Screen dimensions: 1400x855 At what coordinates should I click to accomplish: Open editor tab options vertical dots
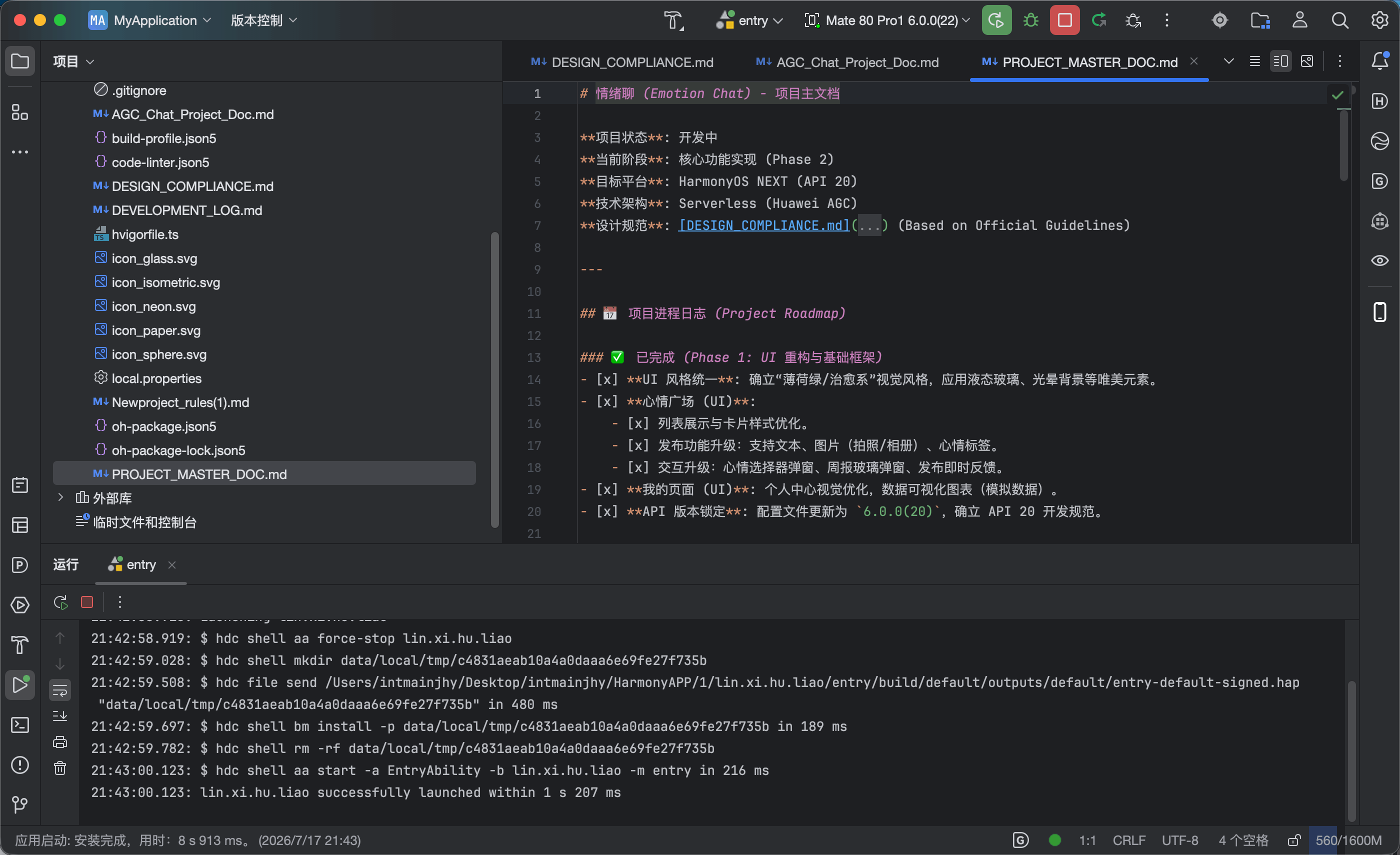[x=1340, y=61]
